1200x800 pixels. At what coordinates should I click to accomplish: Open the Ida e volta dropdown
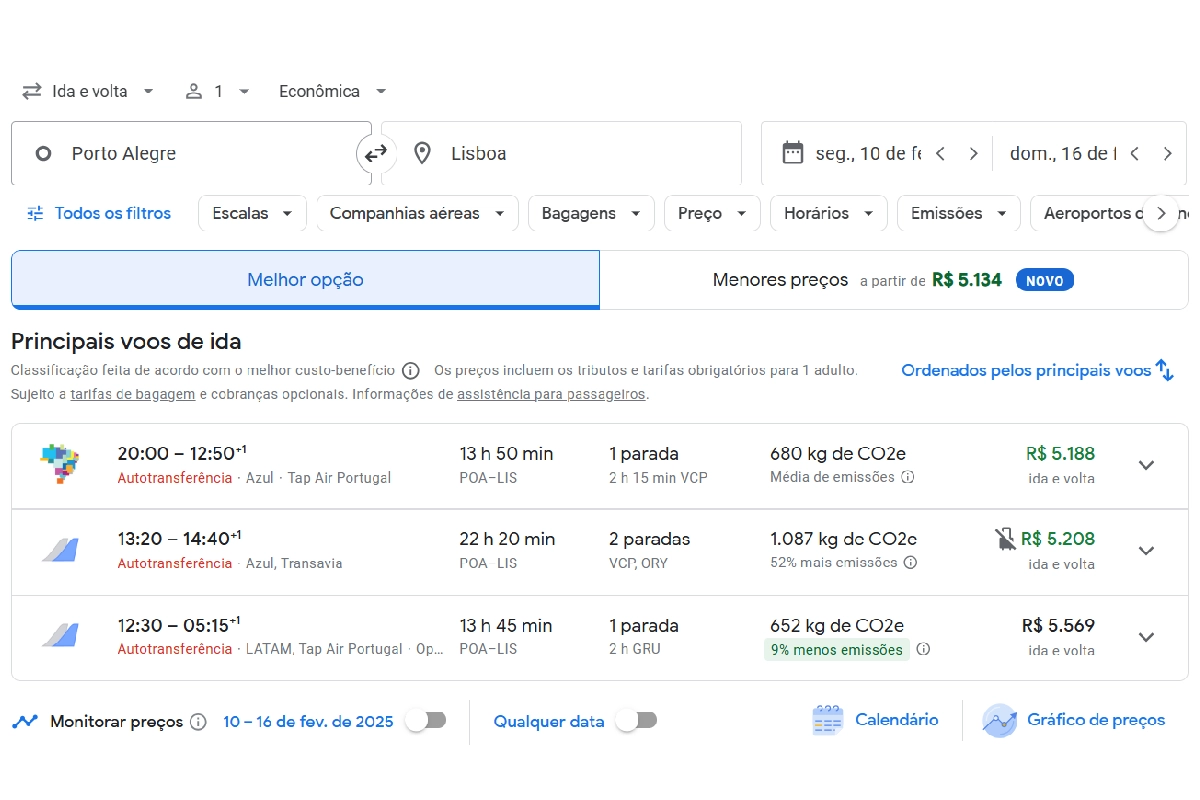point(88,91)
